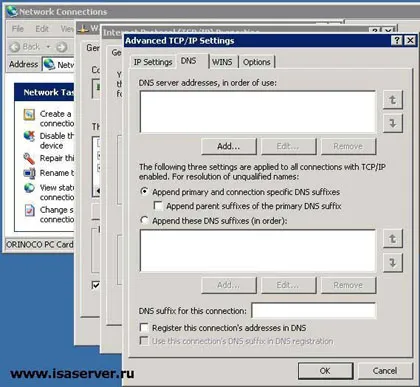The width and height of the screenshot is (420, 387).
Task: Select the DNS tab
Action: tap(189, 61)
